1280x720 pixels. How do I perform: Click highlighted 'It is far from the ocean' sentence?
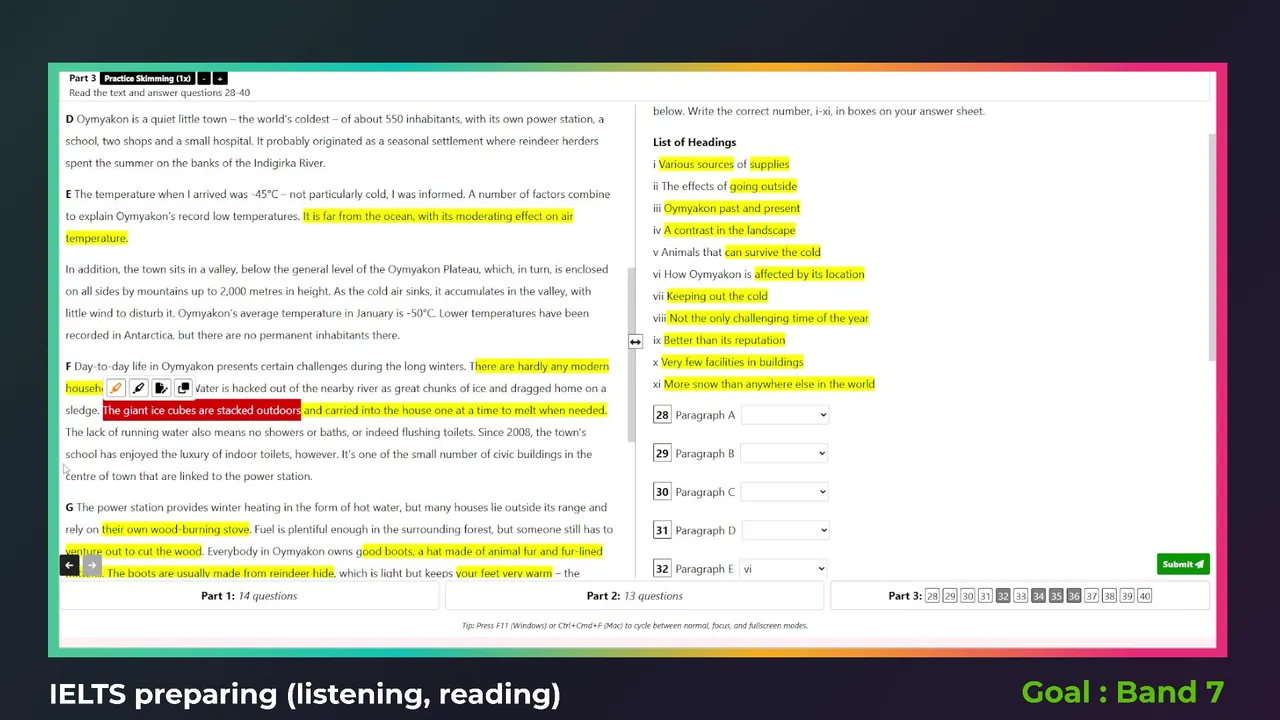tap(438, 216)
